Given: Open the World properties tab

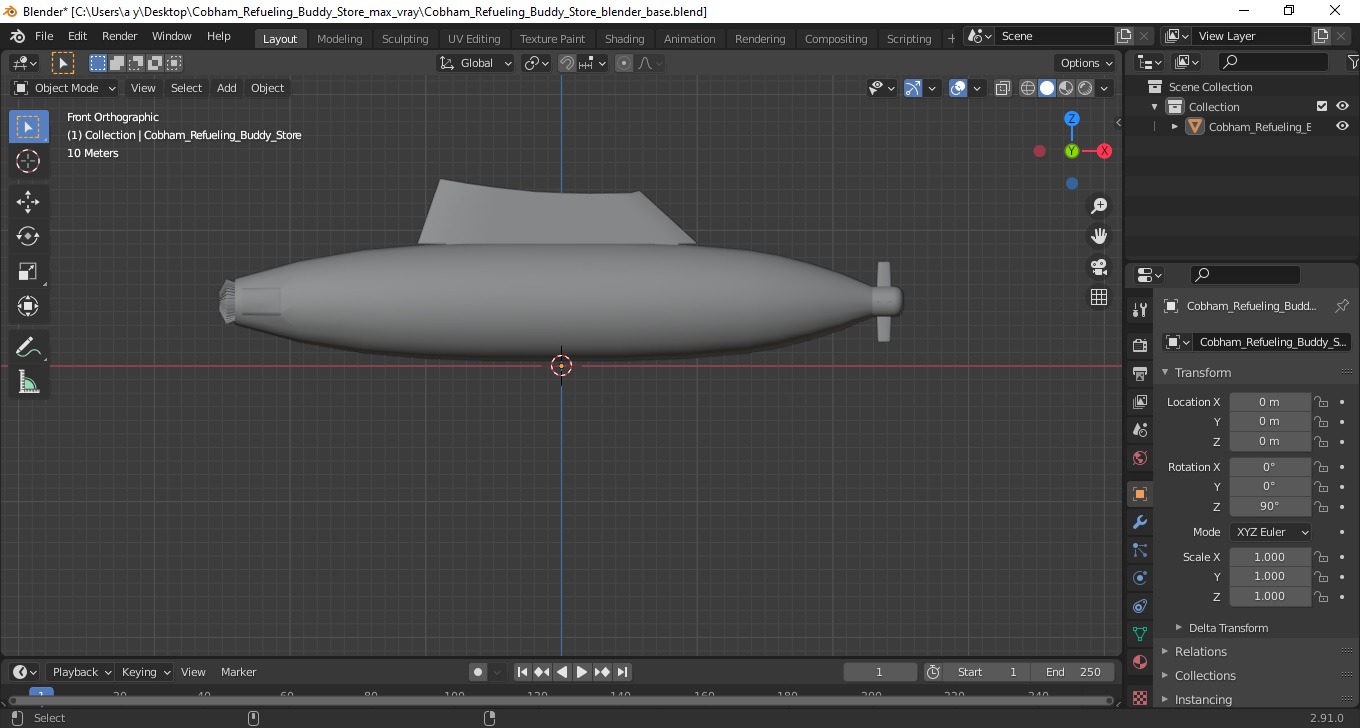Looking at the screenshot, I should 1139,458.
